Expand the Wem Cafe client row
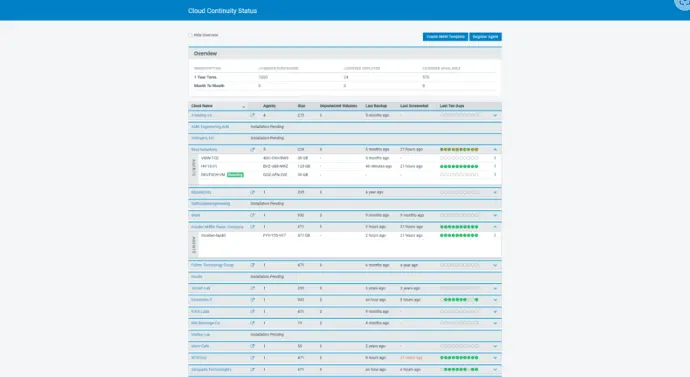 click(495, 346)
